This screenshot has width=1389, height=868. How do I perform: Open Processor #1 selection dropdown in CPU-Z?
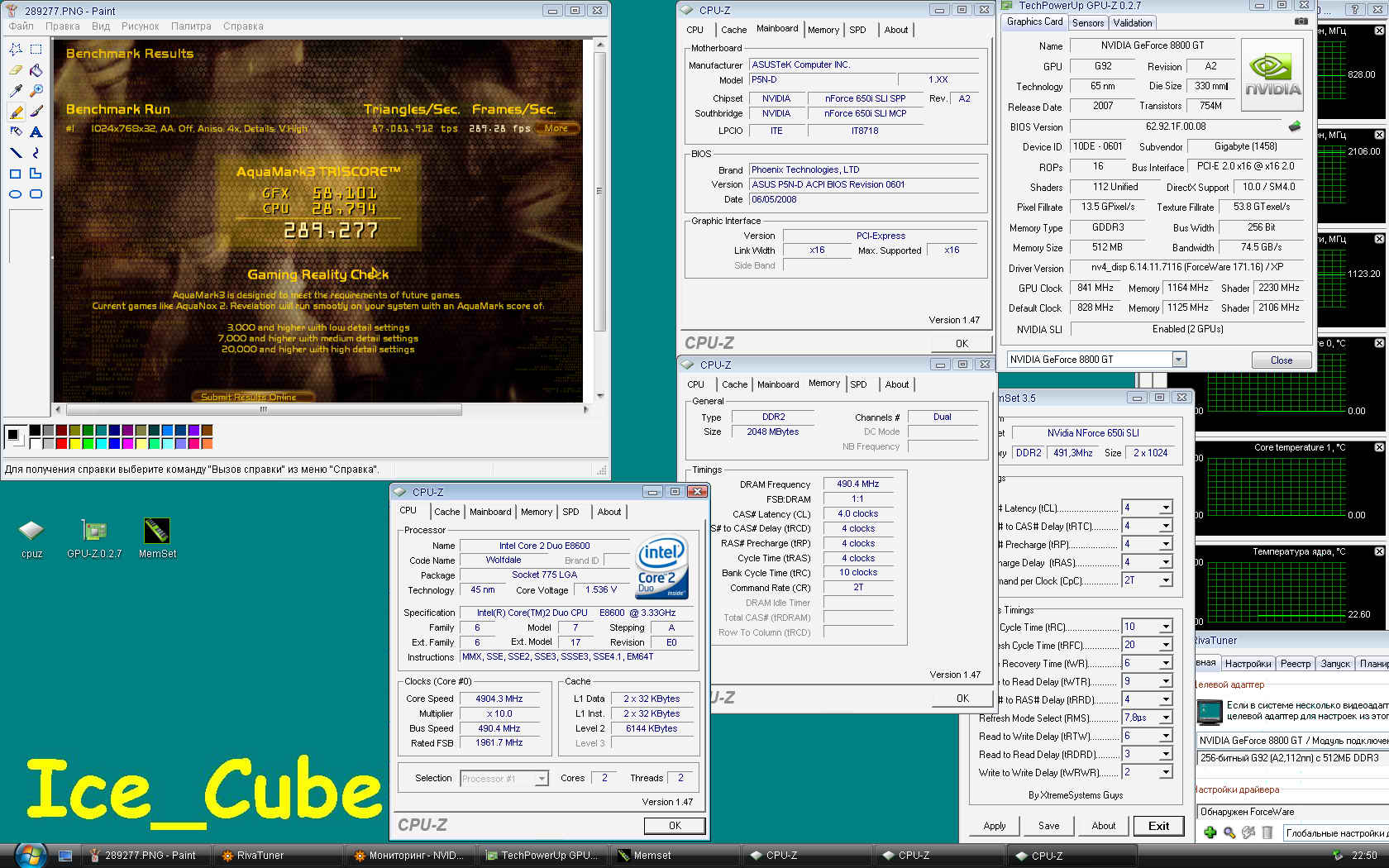coord(542,779)
